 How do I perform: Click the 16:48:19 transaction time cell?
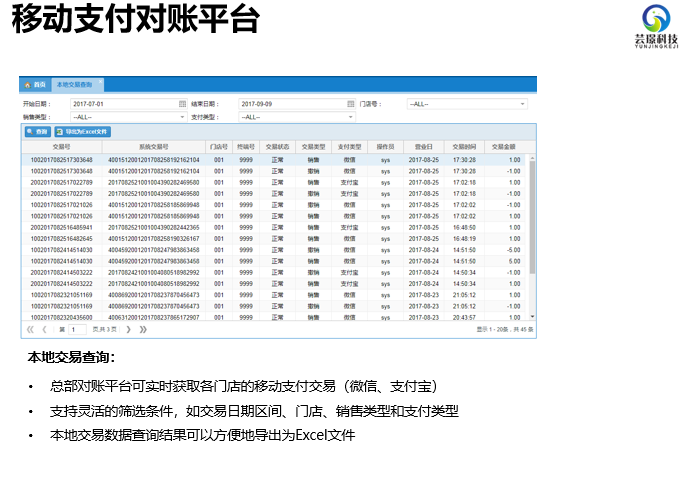pos(464,239)
